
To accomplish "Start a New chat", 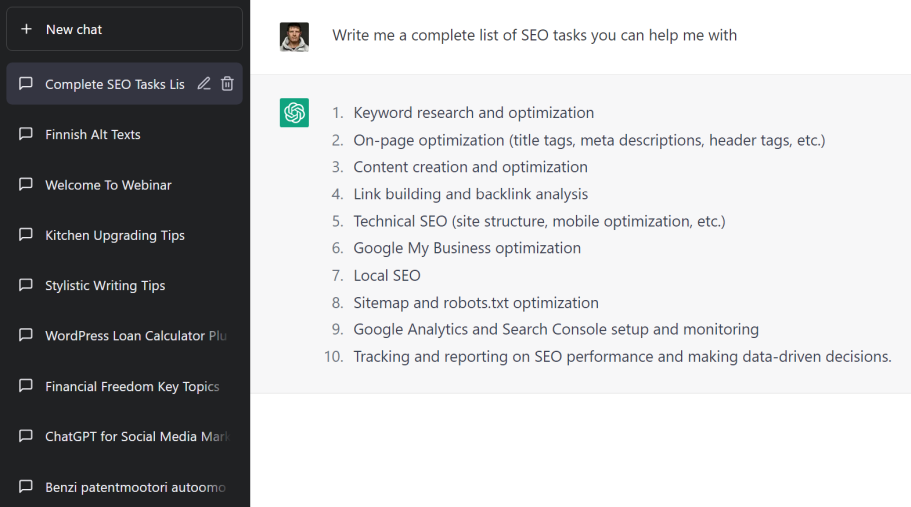I will tap(124, 29).
